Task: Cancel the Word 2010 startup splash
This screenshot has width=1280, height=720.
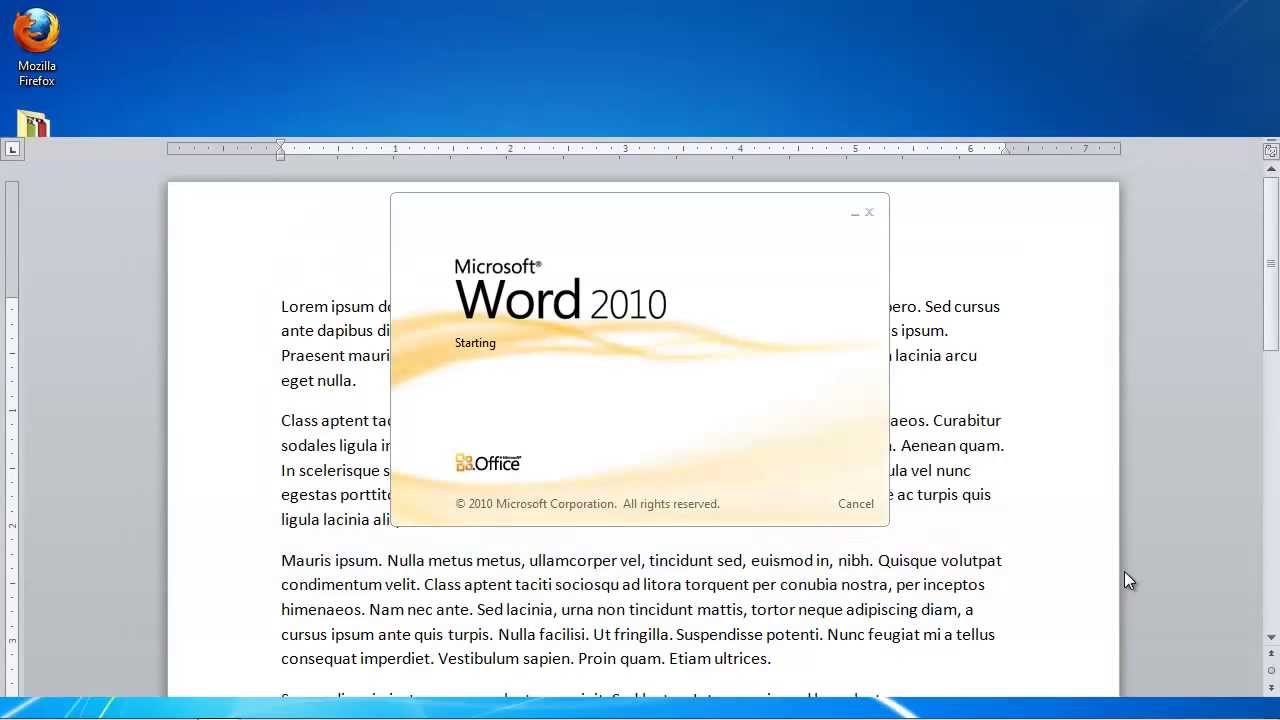Action: [x=856, y=504]
